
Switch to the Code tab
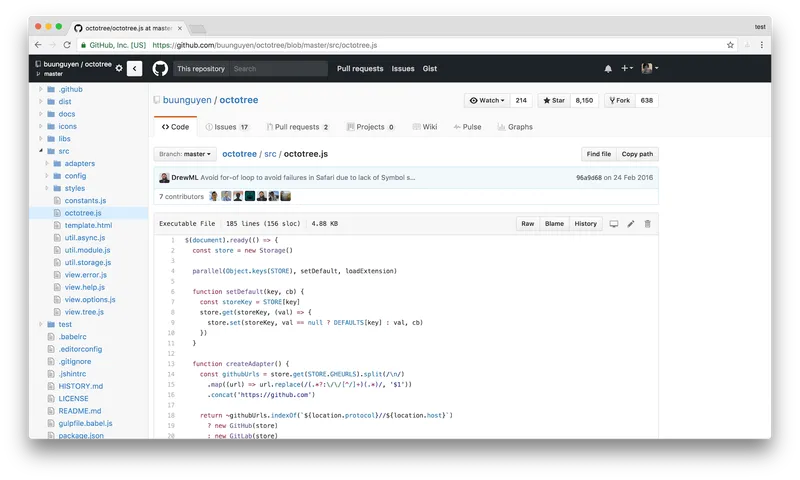point(176,127)
